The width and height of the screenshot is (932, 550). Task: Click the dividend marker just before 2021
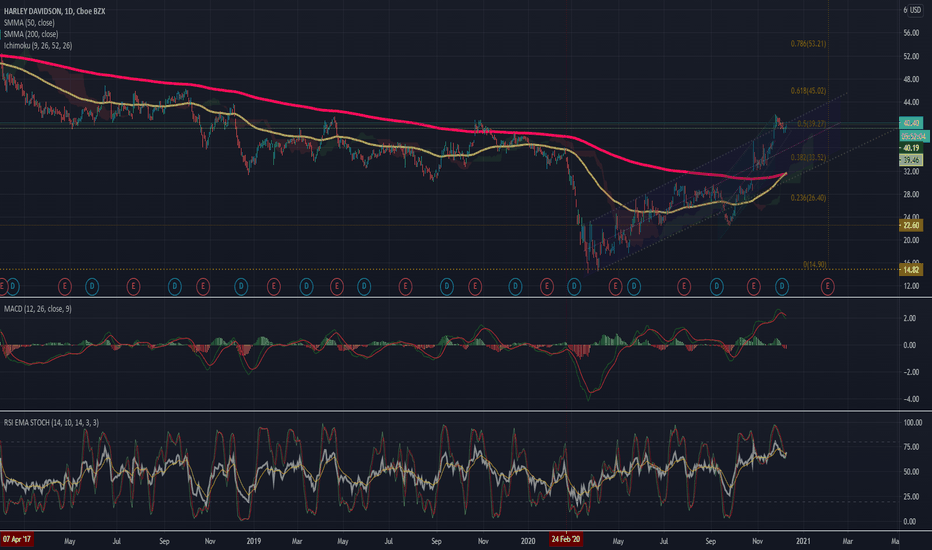click(782, 287)
